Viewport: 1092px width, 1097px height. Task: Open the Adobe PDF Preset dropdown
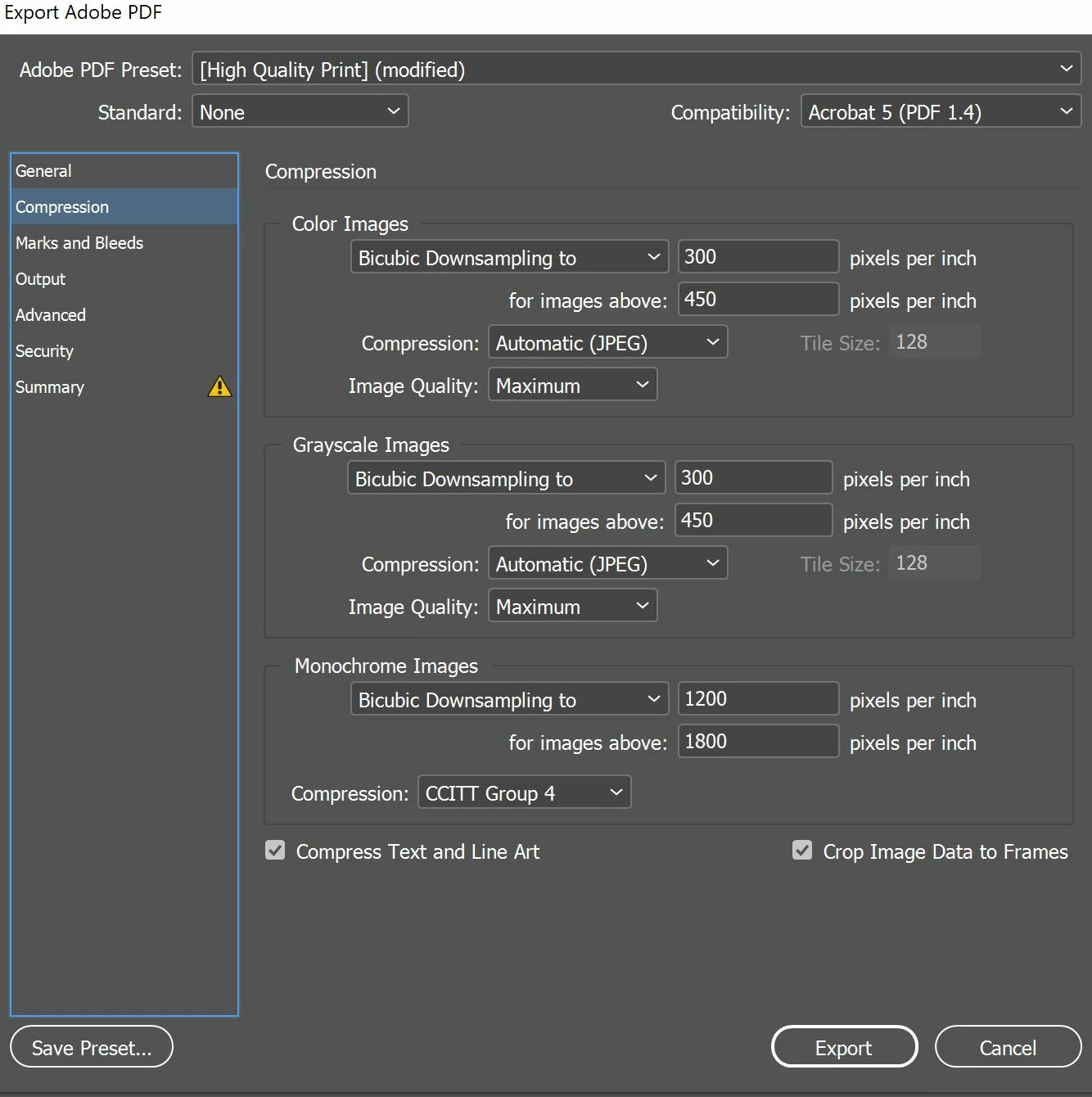click(637, 70)
